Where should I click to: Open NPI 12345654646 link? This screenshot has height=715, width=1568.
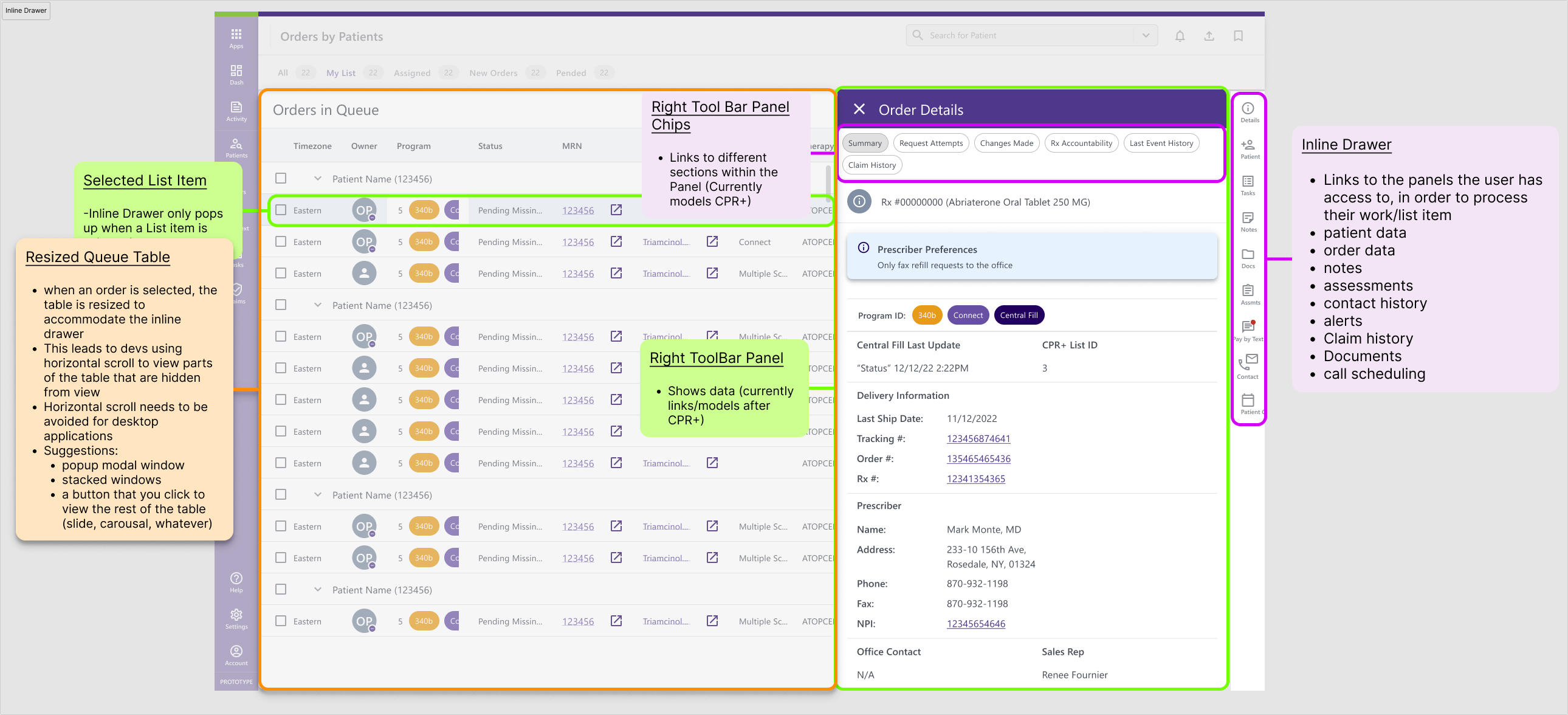(x=975, y=623)
